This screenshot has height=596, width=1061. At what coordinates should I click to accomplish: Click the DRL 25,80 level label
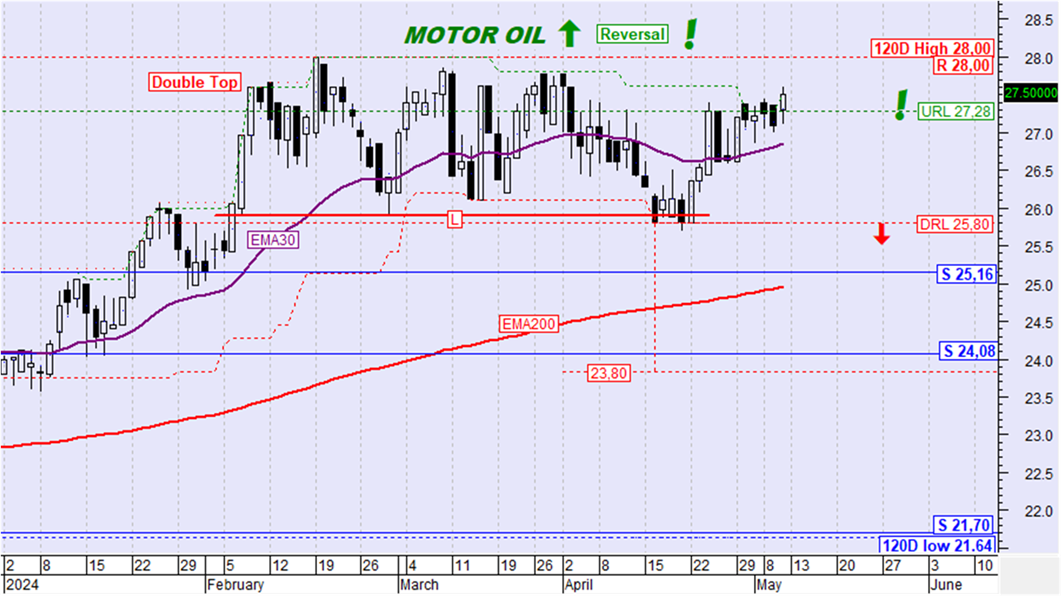pos(955,224)
